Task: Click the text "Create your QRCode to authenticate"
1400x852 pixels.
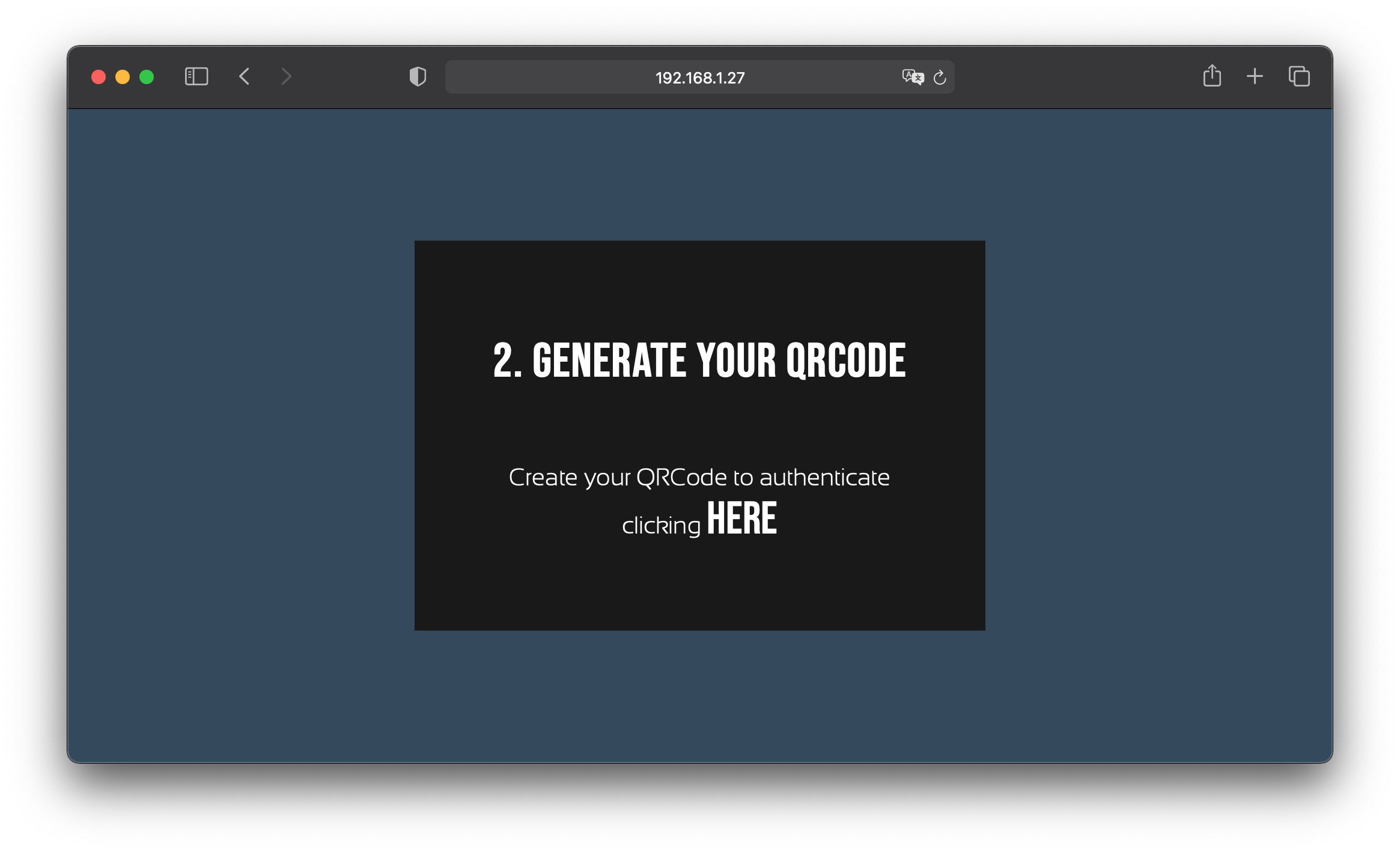Action: pos(699,478)
